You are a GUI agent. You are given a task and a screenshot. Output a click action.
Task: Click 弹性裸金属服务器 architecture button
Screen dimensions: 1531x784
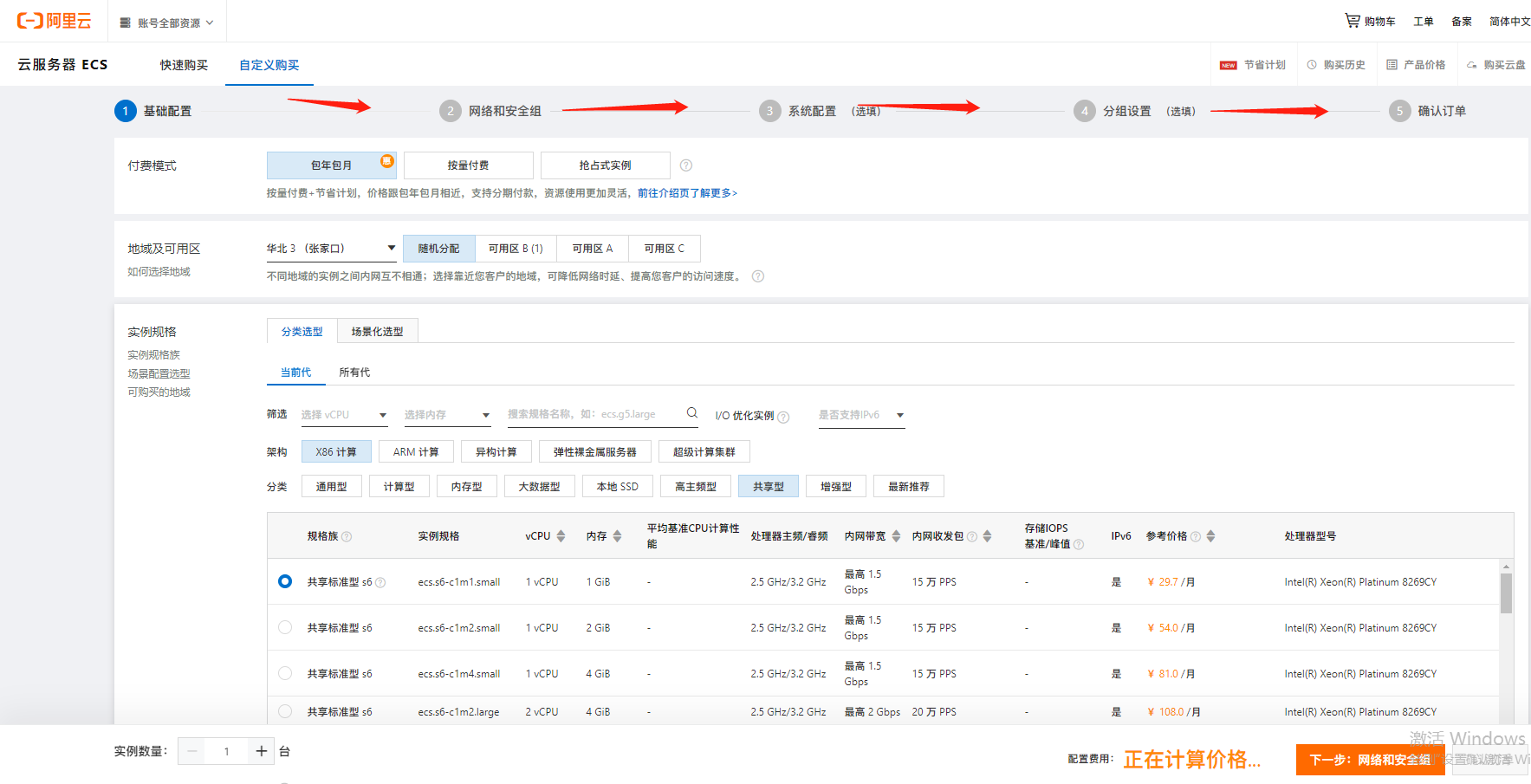[x=595, y=452]
